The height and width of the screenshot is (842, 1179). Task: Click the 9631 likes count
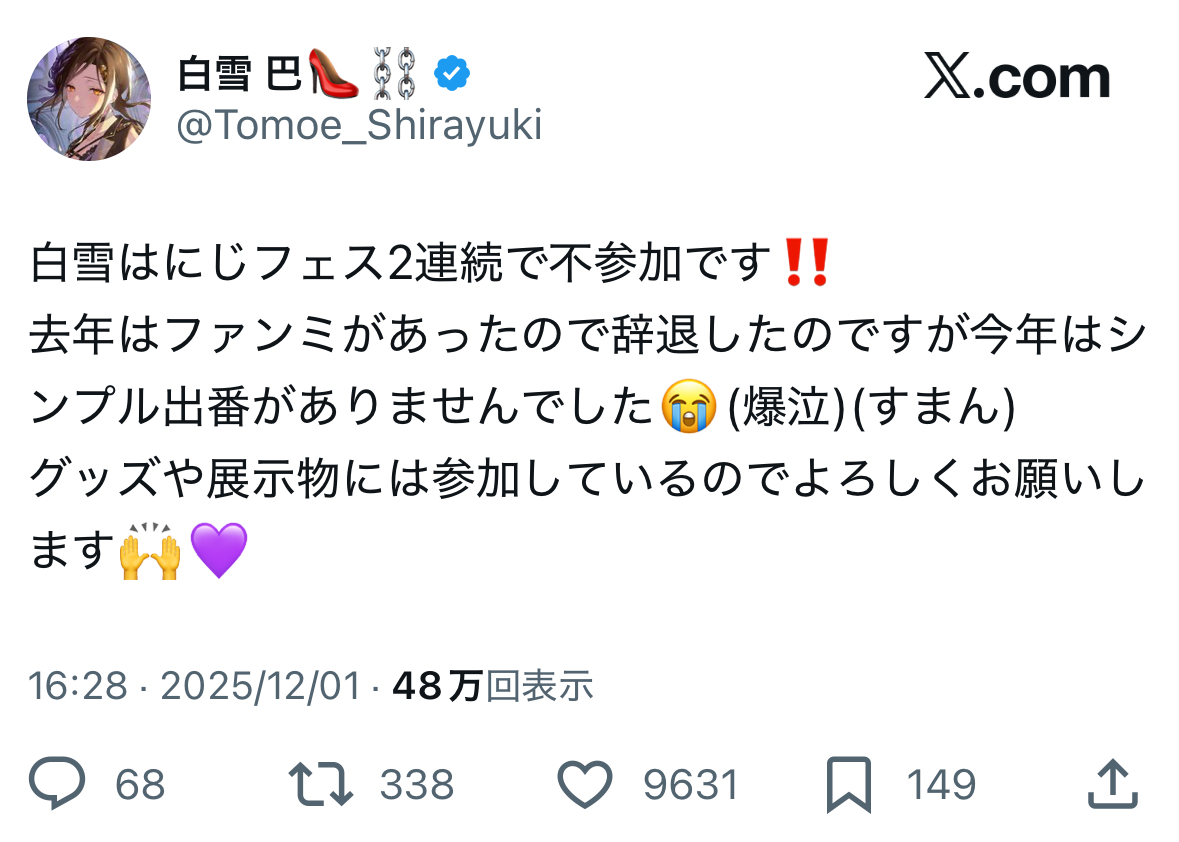click(691, 785)
